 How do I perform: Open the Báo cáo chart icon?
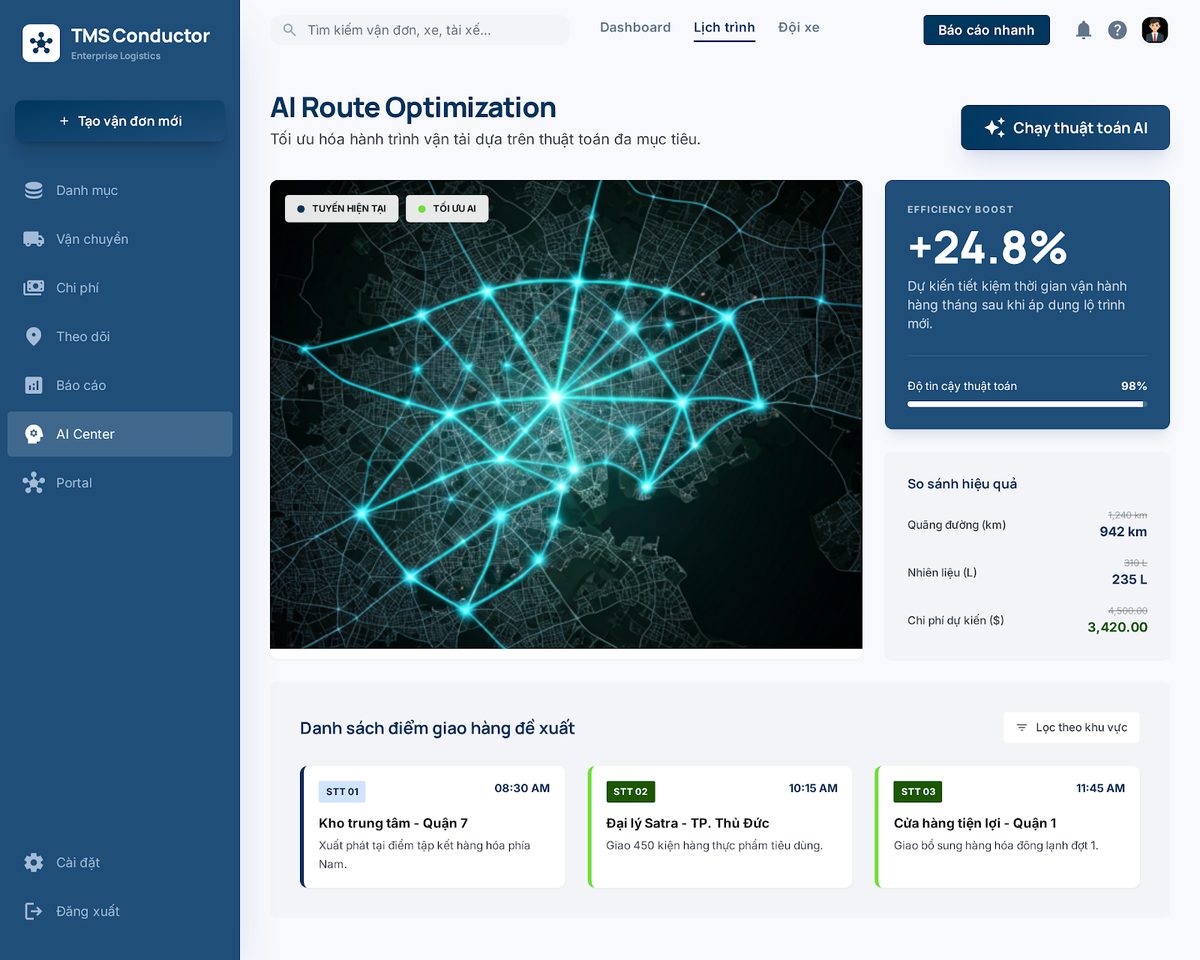click(34, 385)
